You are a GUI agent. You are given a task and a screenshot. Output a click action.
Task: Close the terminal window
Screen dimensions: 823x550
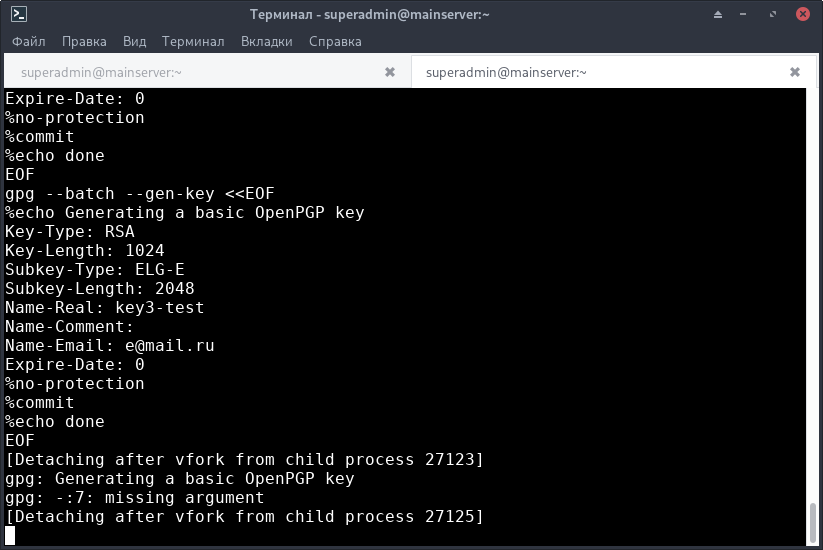click(802, 15)
